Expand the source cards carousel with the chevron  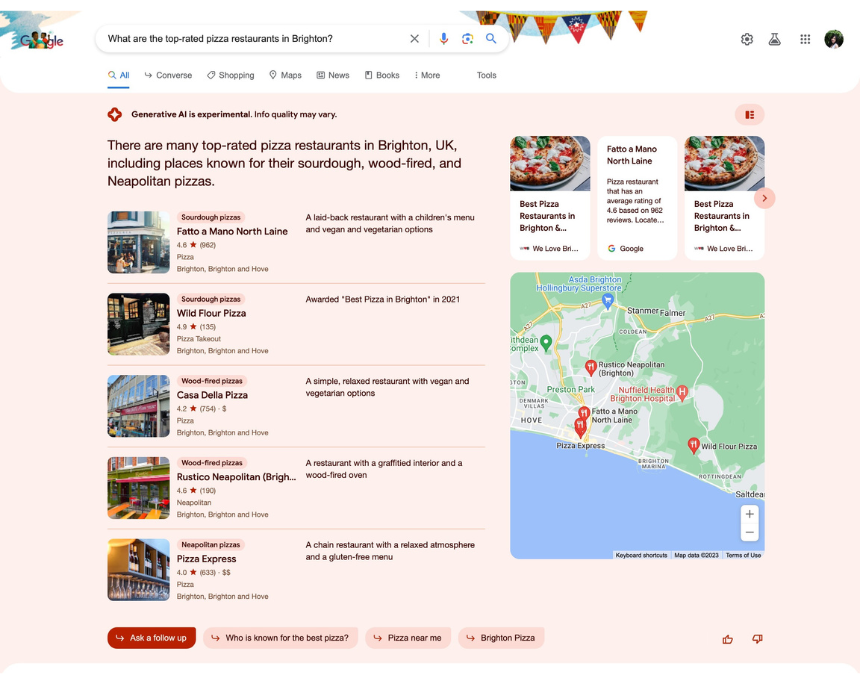pyautogui.click(x=765, y=198)
